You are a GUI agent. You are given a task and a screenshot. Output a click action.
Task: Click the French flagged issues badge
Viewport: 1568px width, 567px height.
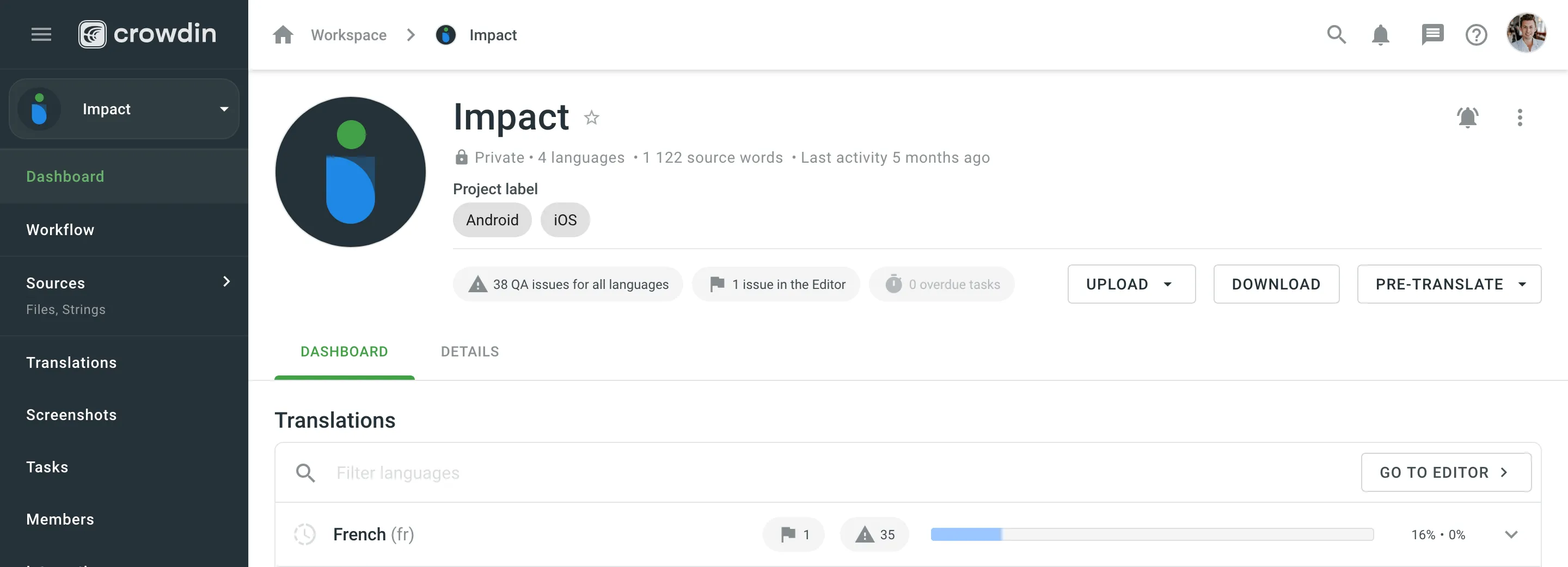click(794, 535)
